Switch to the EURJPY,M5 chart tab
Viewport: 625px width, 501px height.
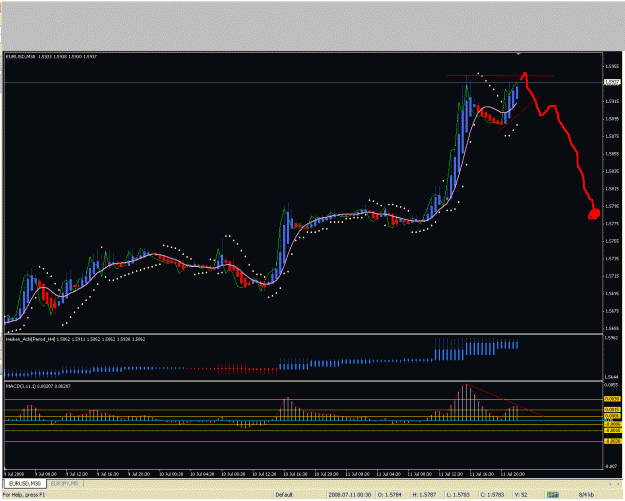point(64,484)
